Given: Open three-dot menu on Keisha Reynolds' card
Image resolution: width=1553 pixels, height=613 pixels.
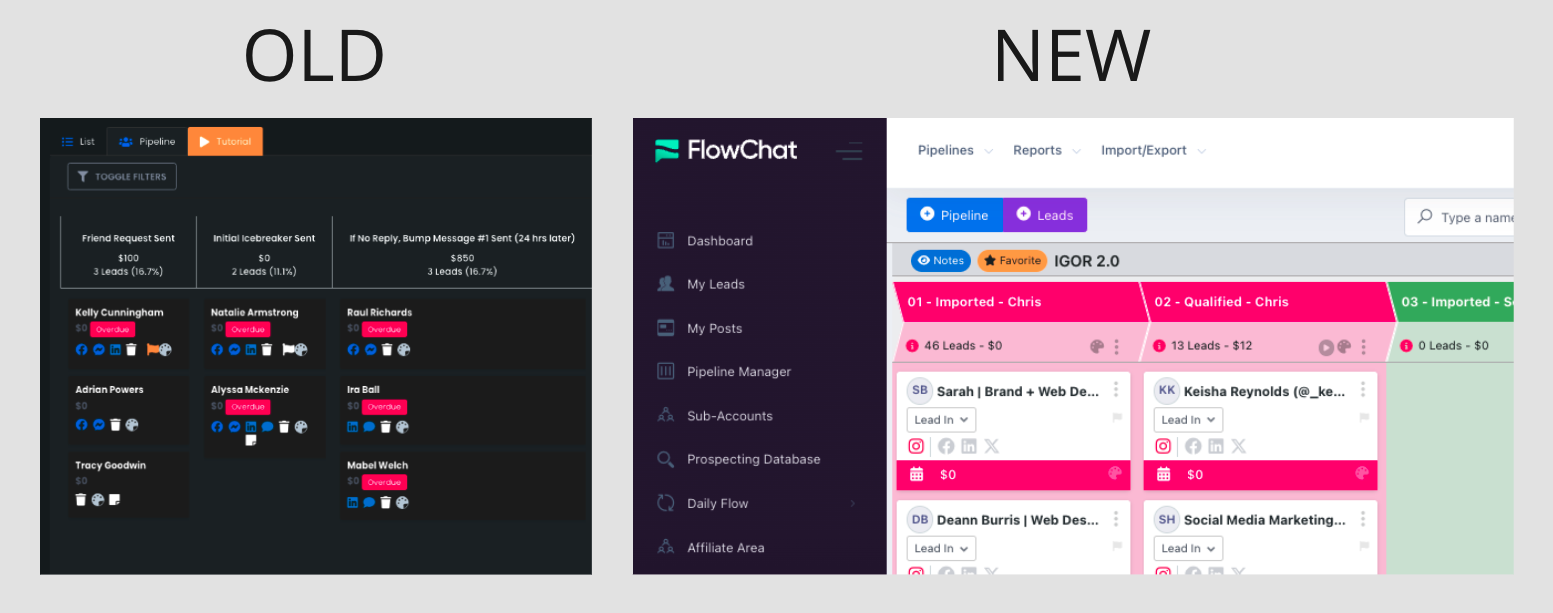Looking at the screenshot, I should [x=1363, y=390].
